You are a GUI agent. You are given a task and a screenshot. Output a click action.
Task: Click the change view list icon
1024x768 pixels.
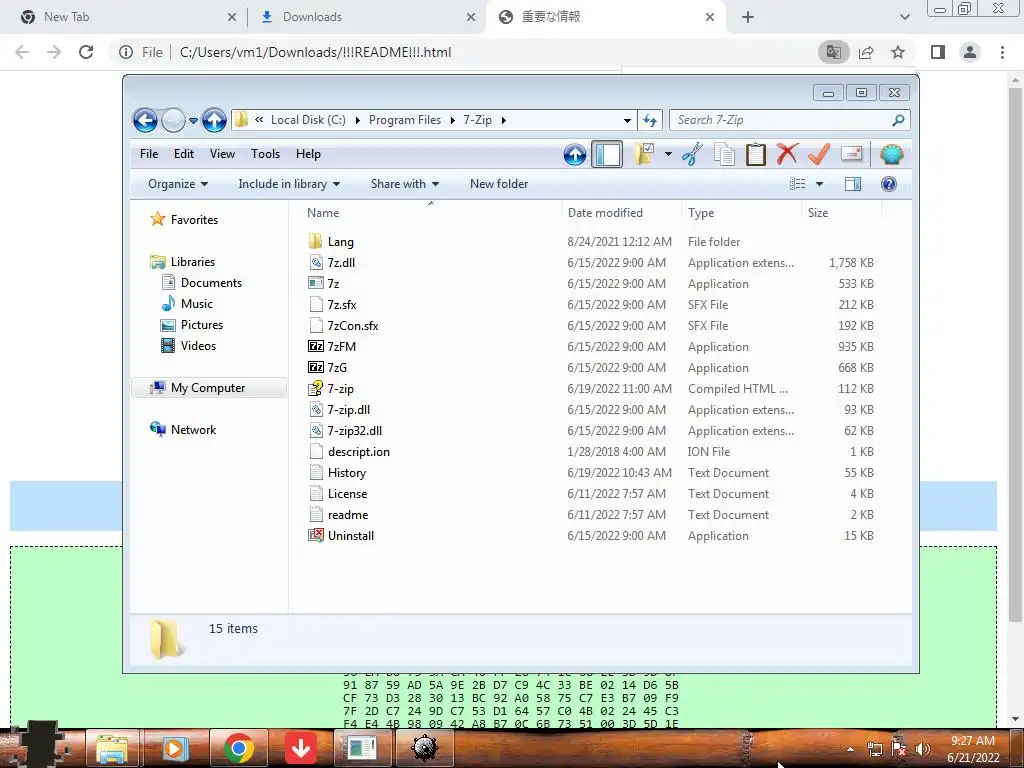coord(797,184)
